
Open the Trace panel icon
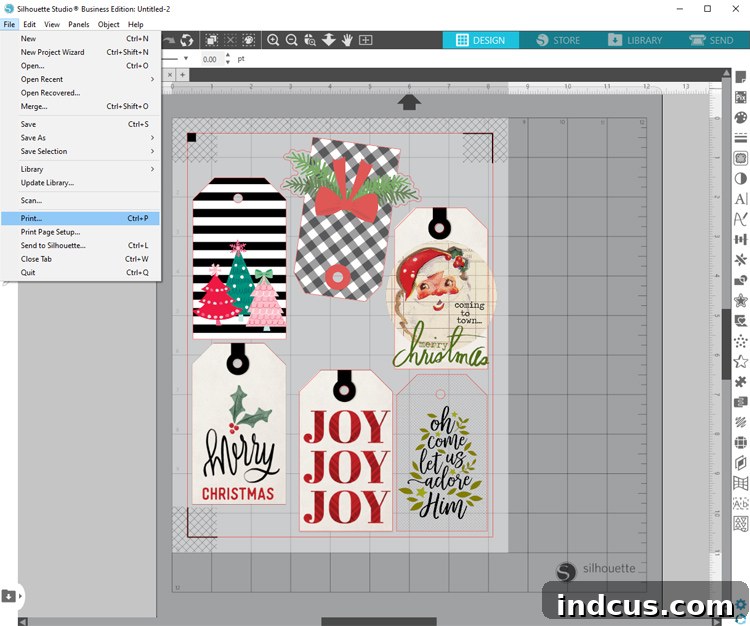tap(740, 158)
